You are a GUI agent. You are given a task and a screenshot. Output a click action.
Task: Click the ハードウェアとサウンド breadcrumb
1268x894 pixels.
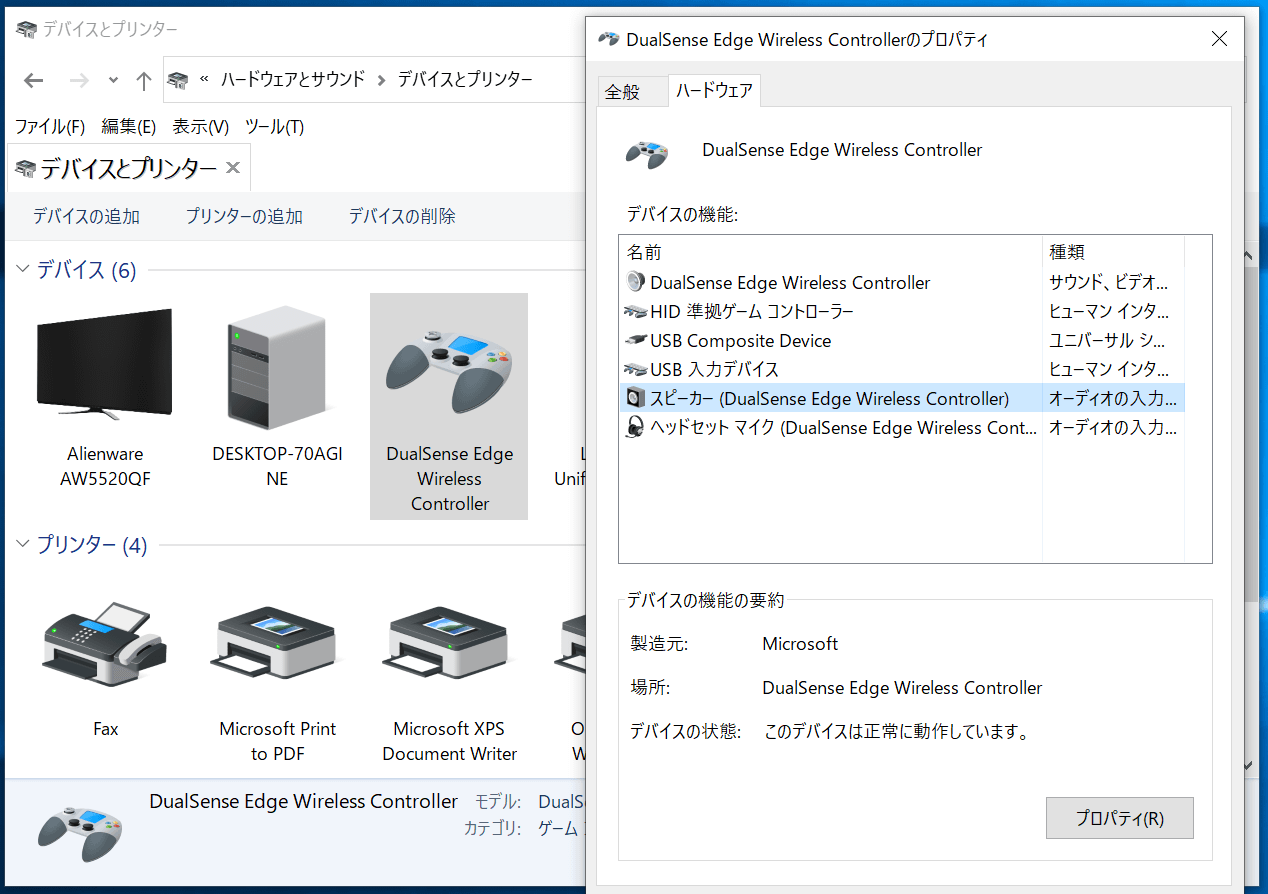pos(293,80)
